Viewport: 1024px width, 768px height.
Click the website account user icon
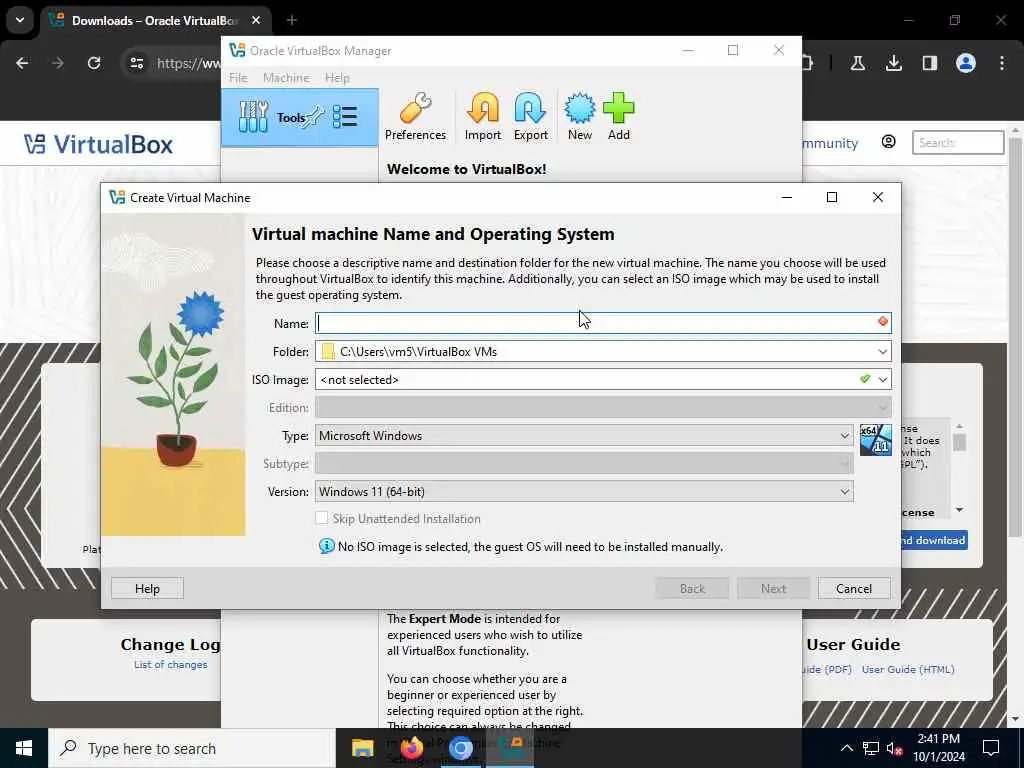[x=888, y=142]
